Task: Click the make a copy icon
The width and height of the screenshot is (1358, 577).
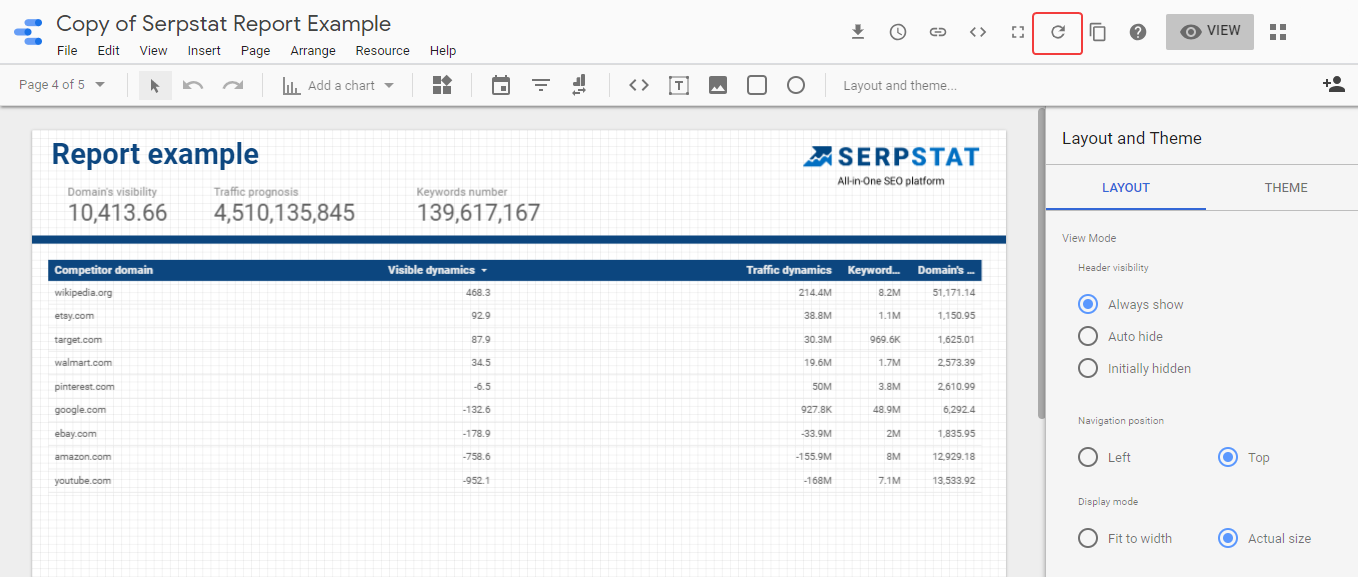Action: [1098, 32]
